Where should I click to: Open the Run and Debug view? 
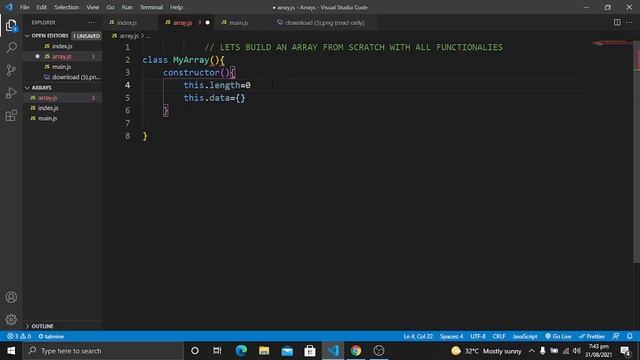pos(11,93)
